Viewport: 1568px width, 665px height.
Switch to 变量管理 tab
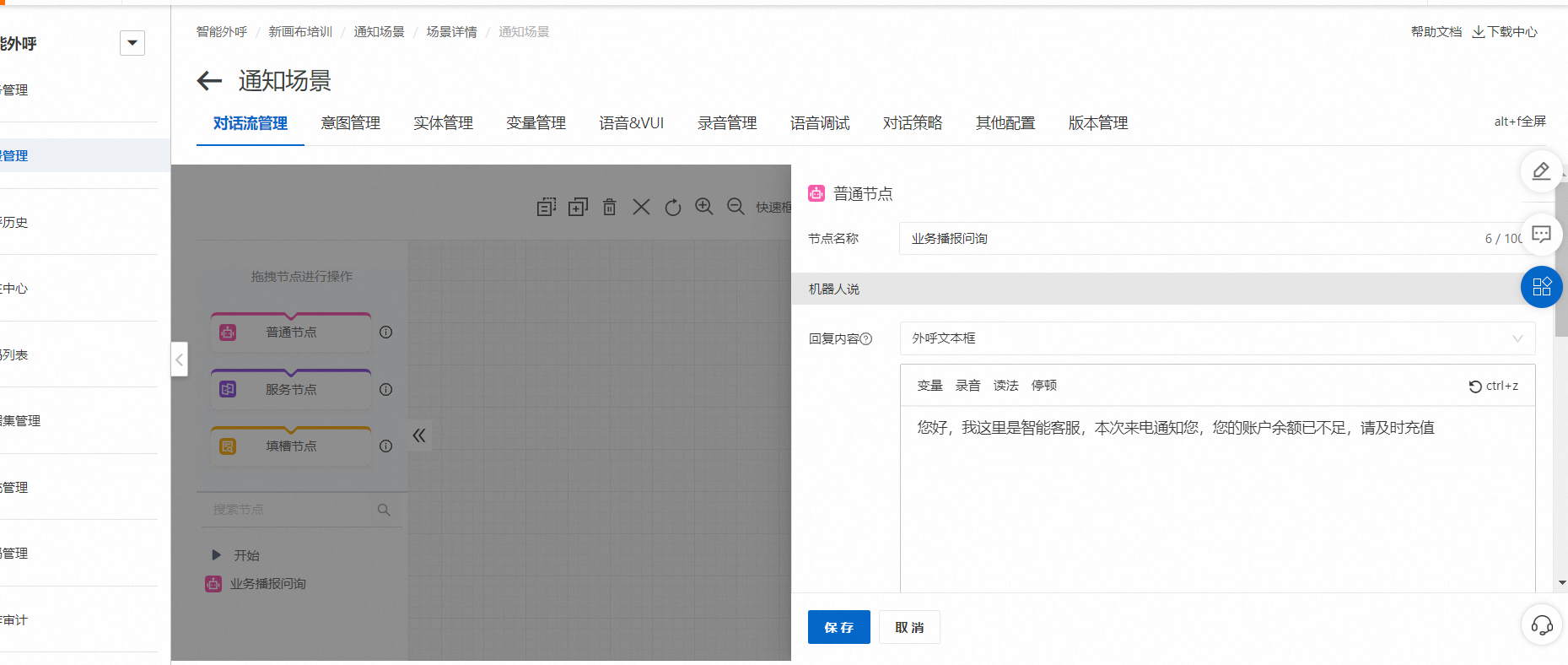coord(536,123)
